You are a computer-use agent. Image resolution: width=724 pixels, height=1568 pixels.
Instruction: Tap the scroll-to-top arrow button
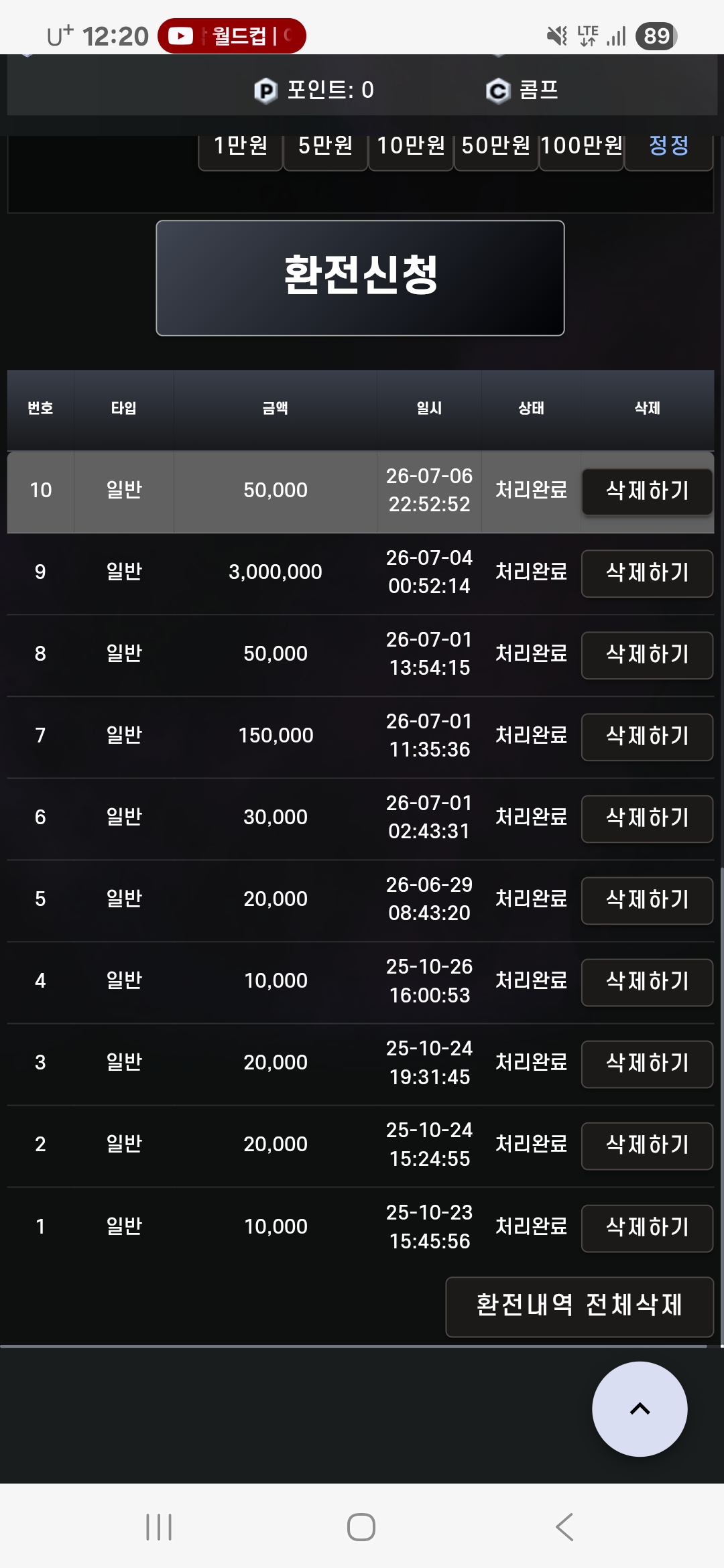click(x=640, y=1409)
